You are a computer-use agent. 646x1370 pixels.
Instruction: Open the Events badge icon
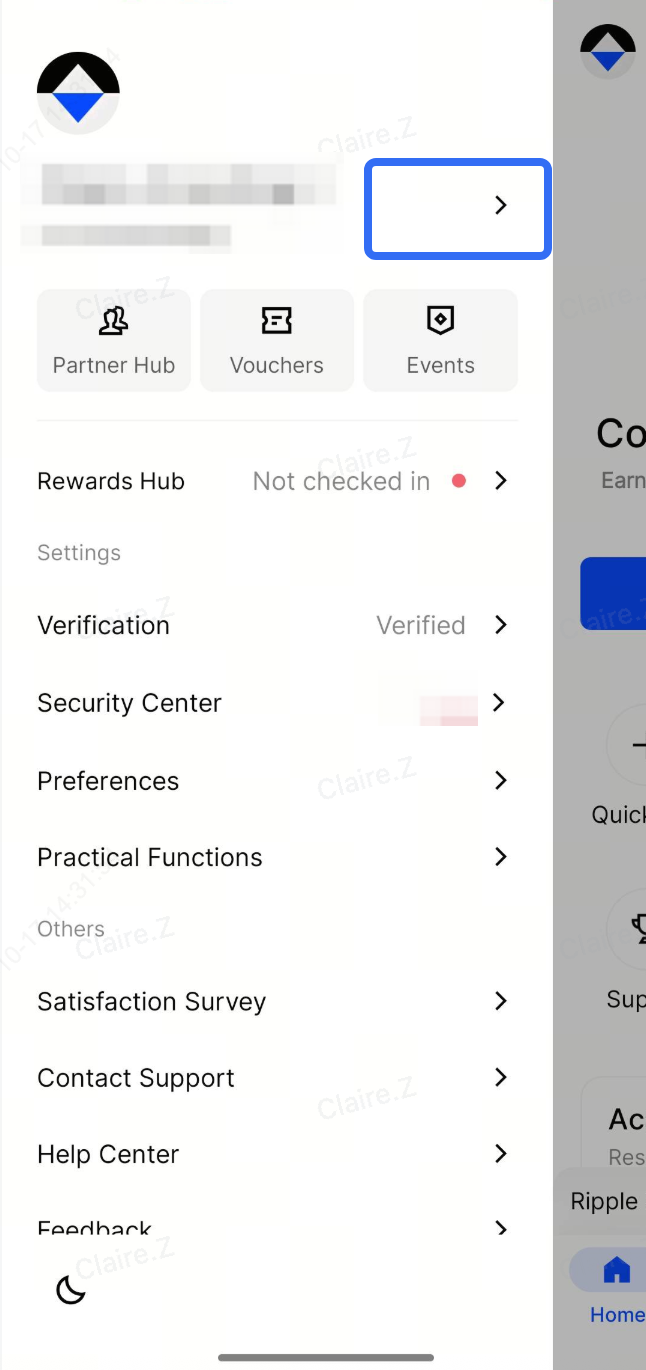(440, 320)
